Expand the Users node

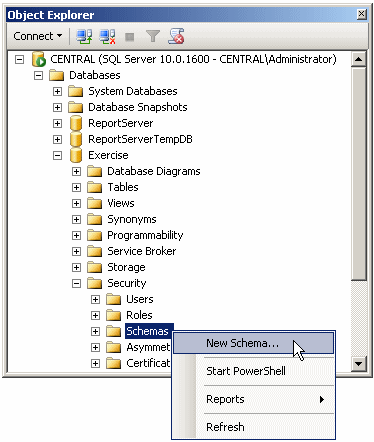coord(96,300)
